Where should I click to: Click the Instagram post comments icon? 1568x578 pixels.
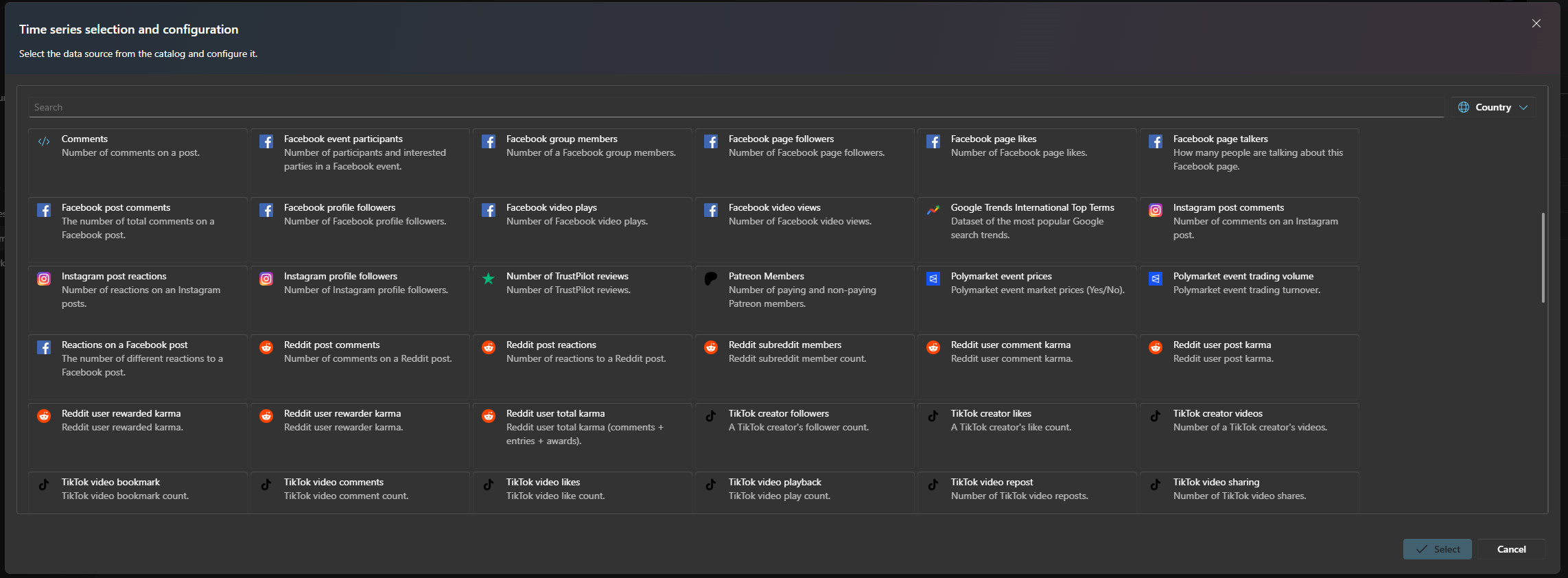click(1155, 210)
